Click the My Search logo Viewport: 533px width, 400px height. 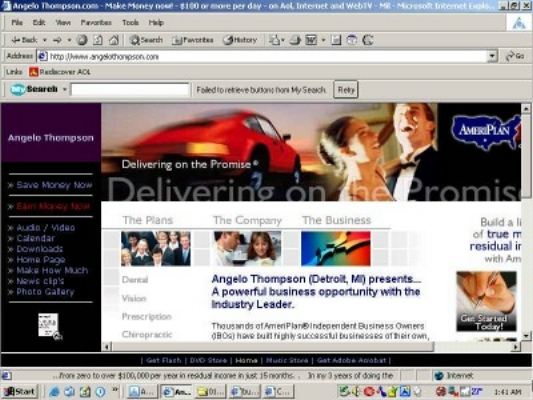pyautogui.click(x=34, y=89)
